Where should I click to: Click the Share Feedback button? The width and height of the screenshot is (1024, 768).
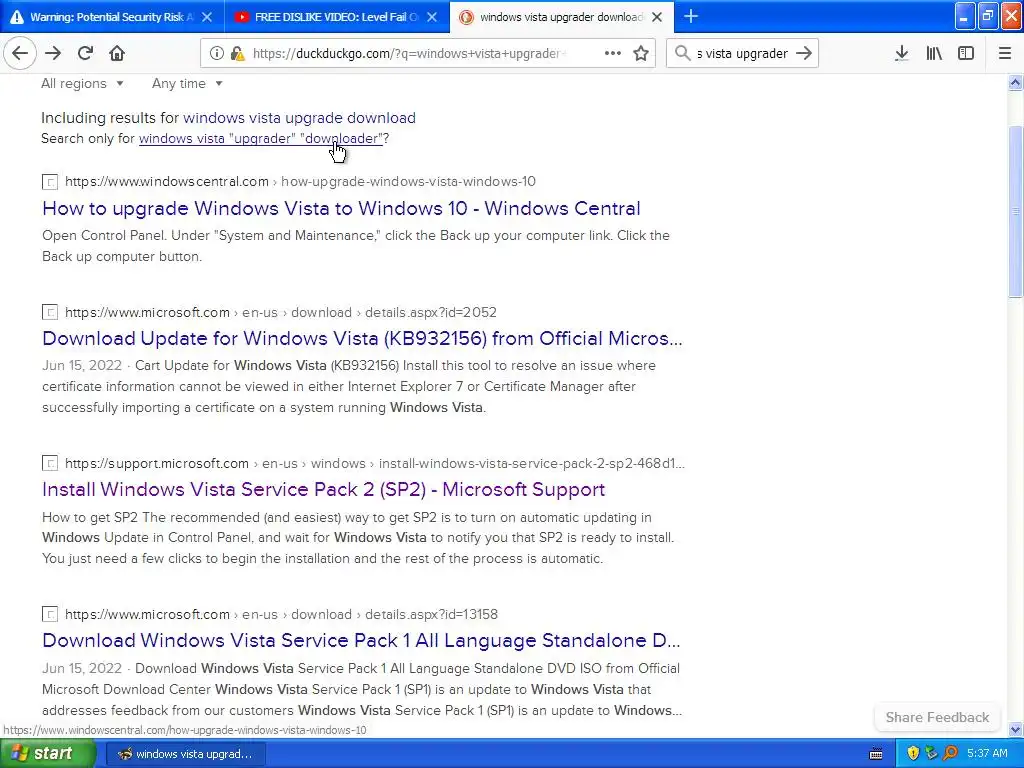point(937,717)
